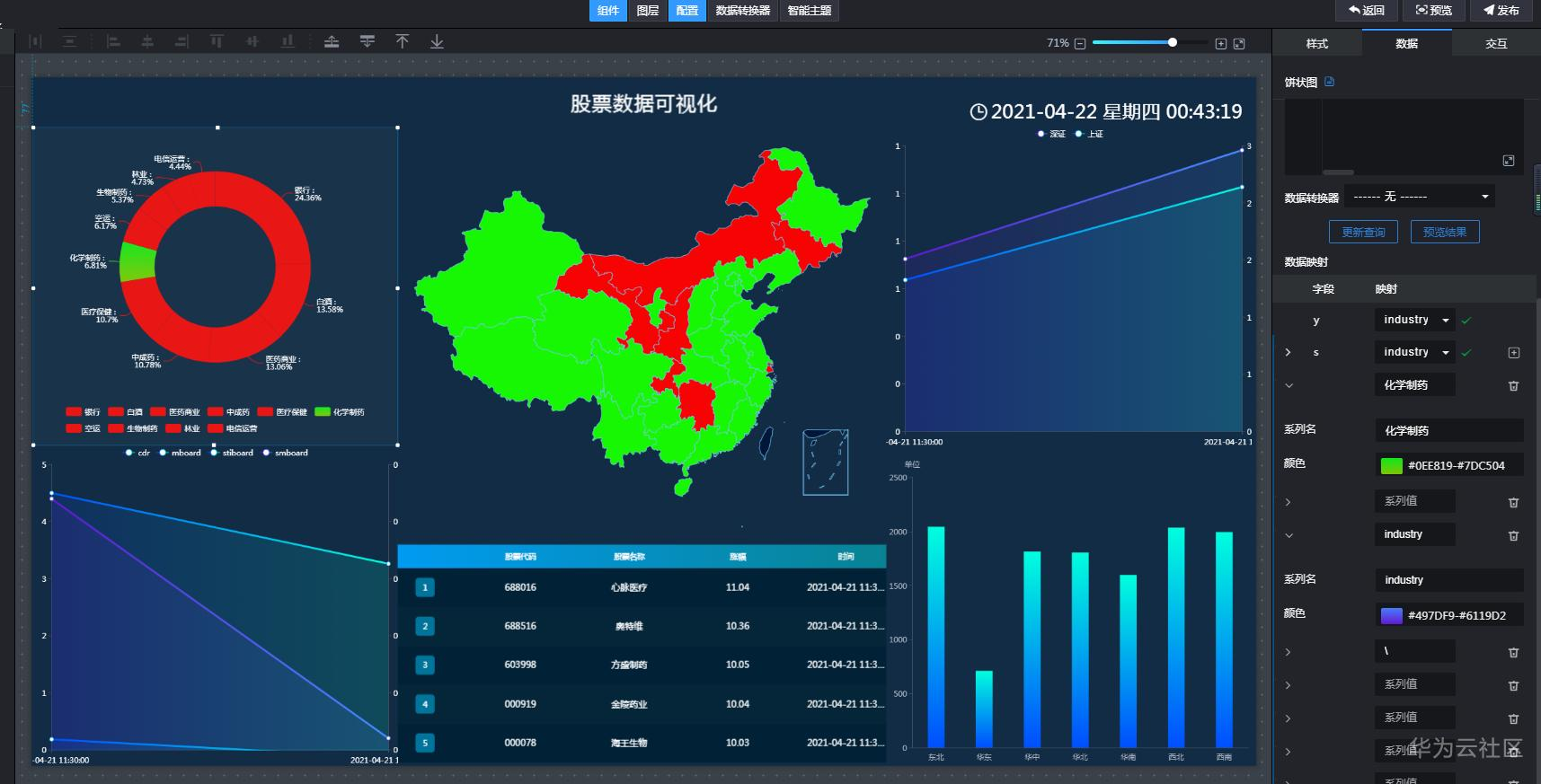Image resolution: width=1541 pixels, height=784 pixels.
Task: Click the distribute horizontally icon
Action: pos(36,41)
